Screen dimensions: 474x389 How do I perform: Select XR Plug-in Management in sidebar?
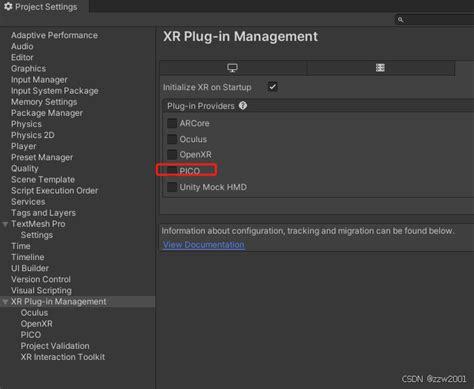(58, 302)
